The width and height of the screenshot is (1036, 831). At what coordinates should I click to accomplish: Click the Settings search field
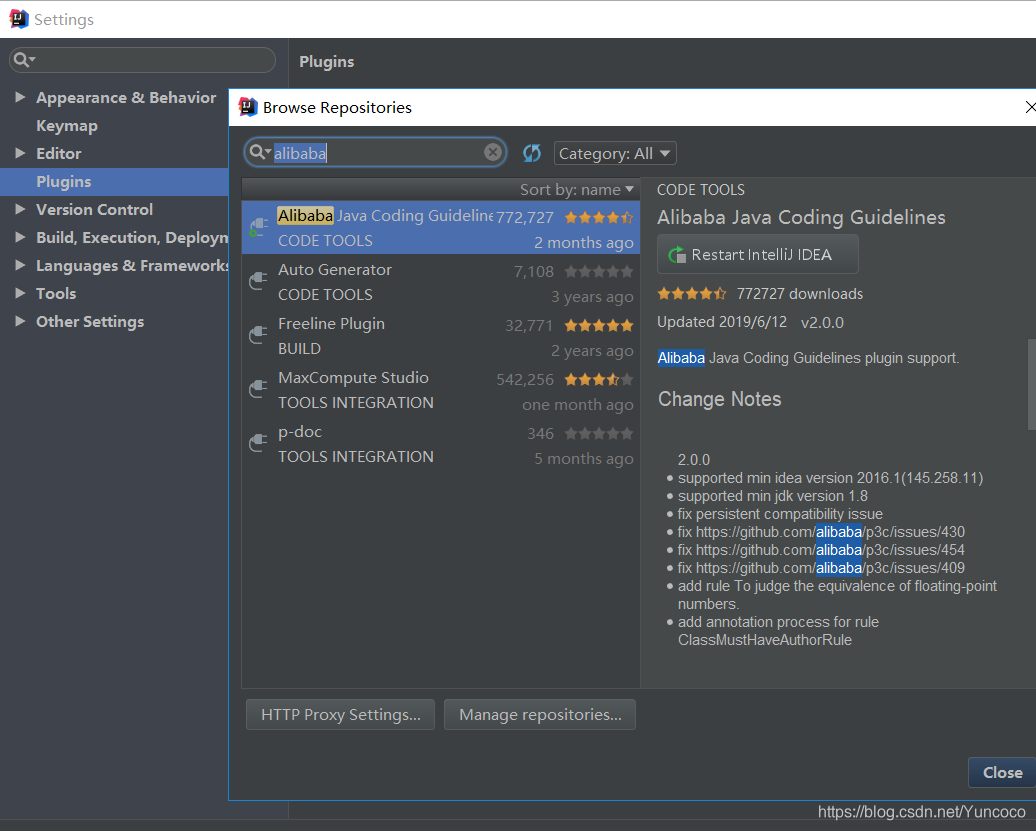pos(142,60)
